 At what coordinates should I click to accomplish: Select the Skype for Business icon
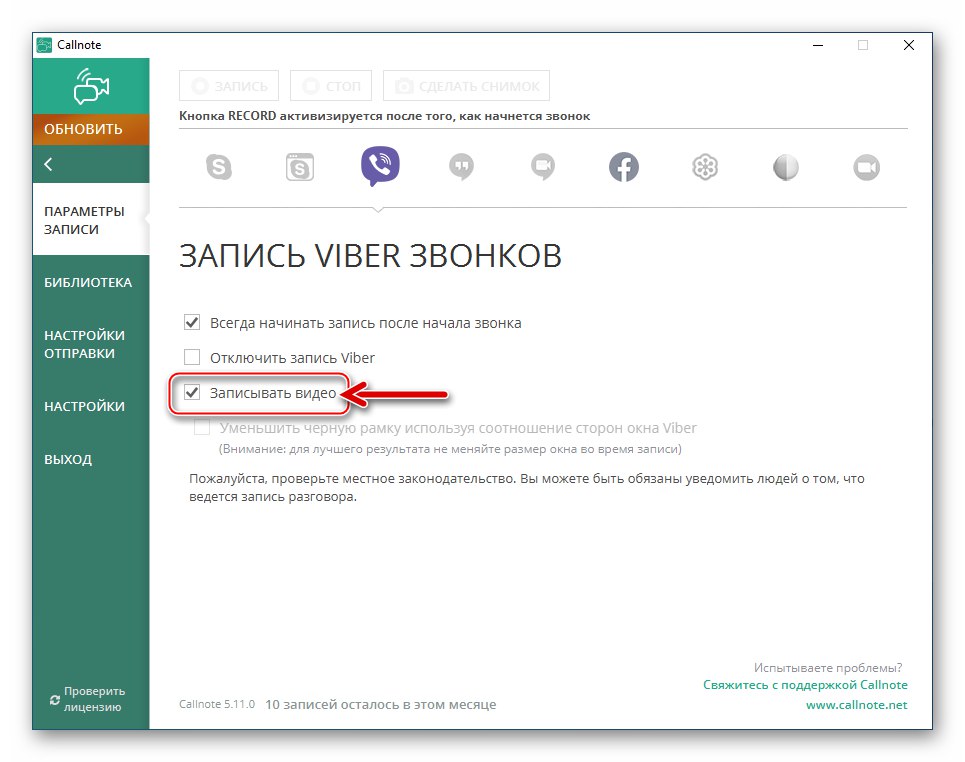pos(300,167)
